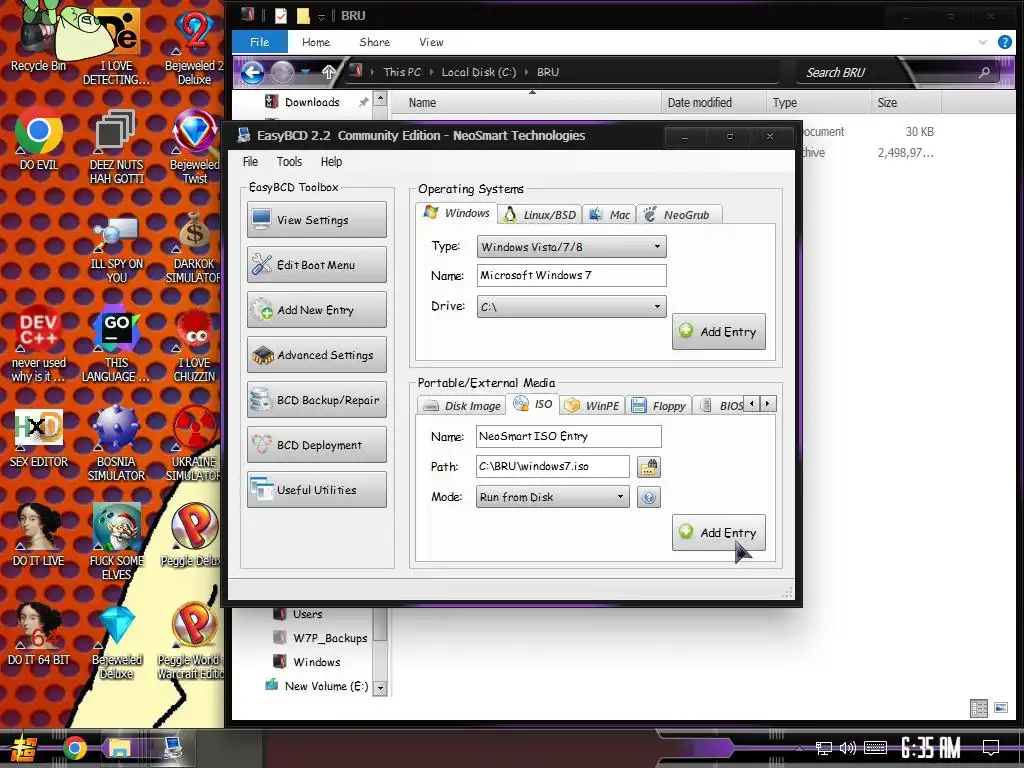Open EasyBCD Tools menu
This screenshot has height=768, width=1024.
289,161
